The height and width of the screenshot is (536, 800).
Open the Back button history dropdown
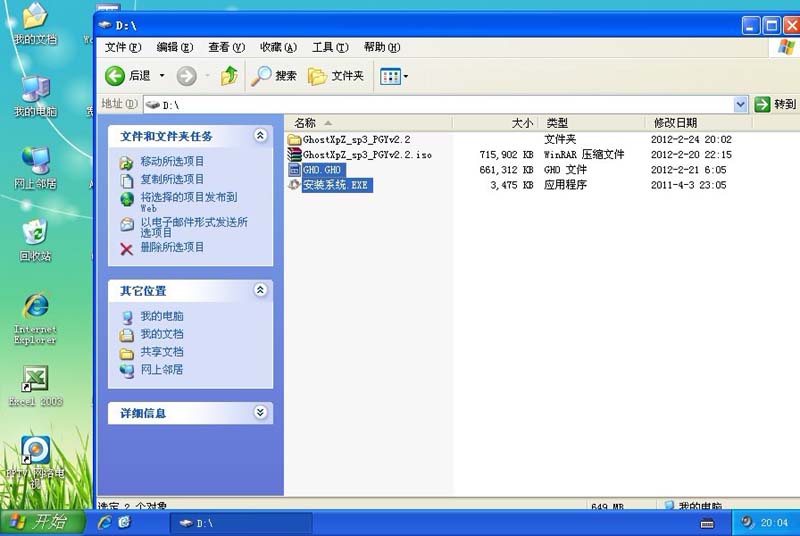pyautogui.click(x=162, y=76)
